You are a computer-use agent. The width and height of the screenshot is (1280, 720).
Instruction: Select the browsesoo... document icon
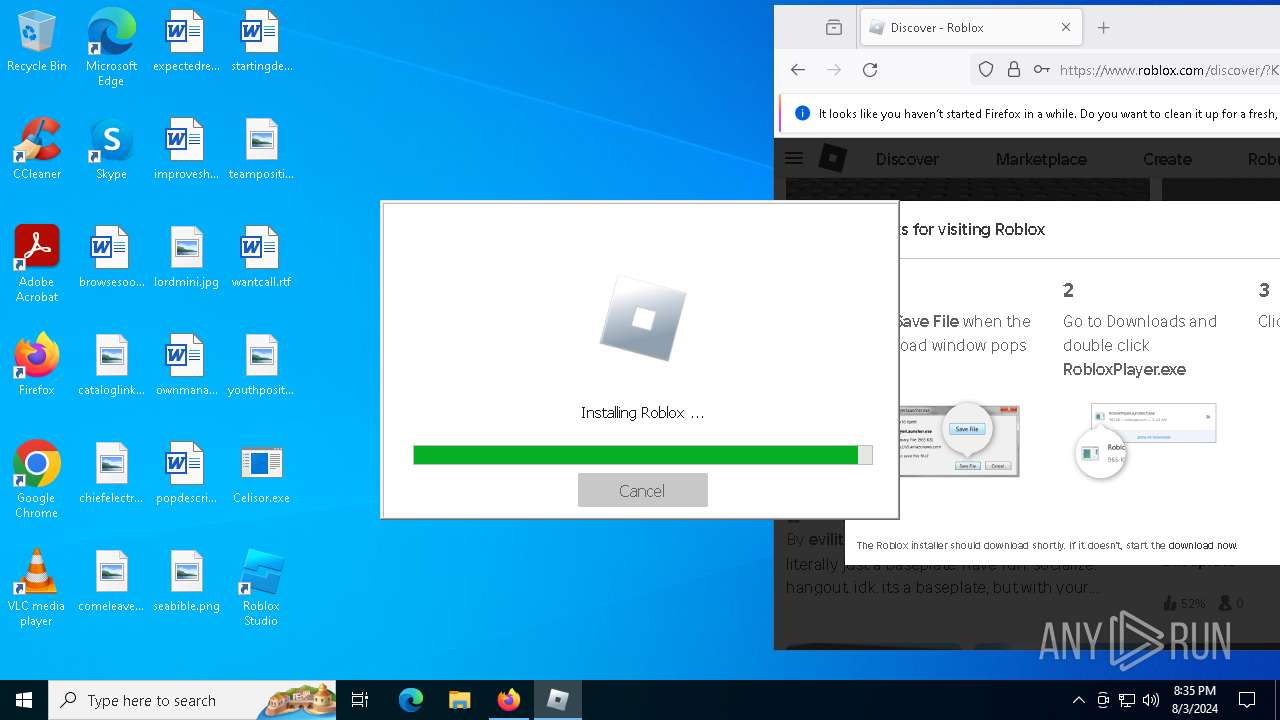(x=111, y=257)
